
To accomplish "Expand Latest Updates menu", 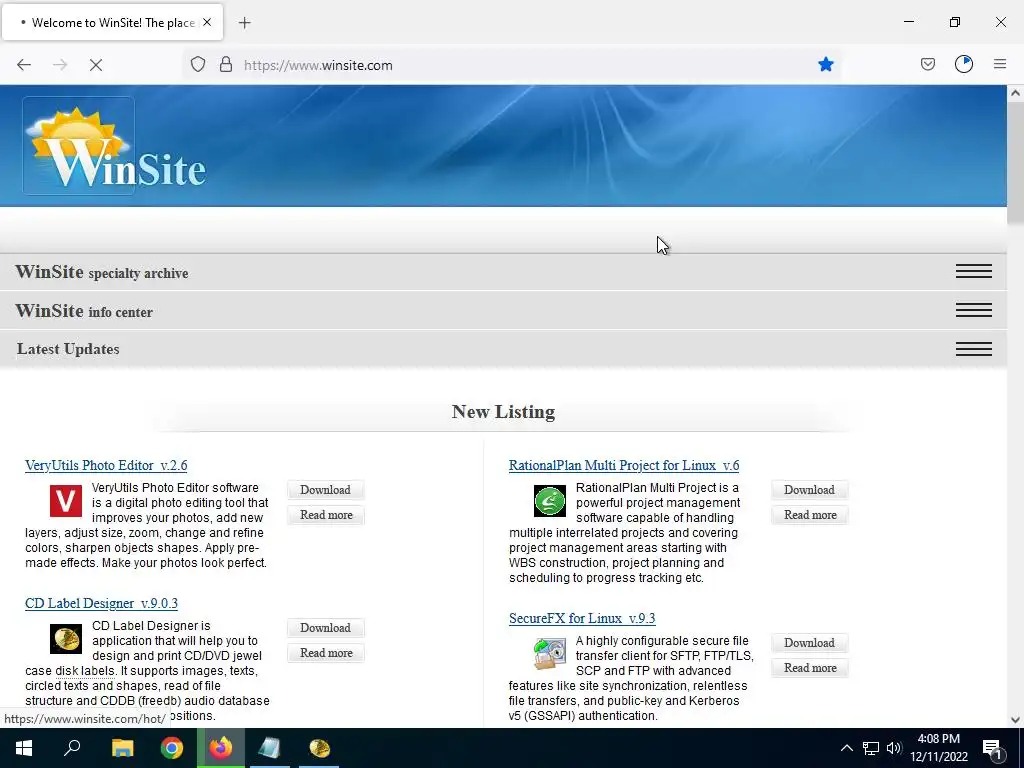I will click(x=974, y=349).
